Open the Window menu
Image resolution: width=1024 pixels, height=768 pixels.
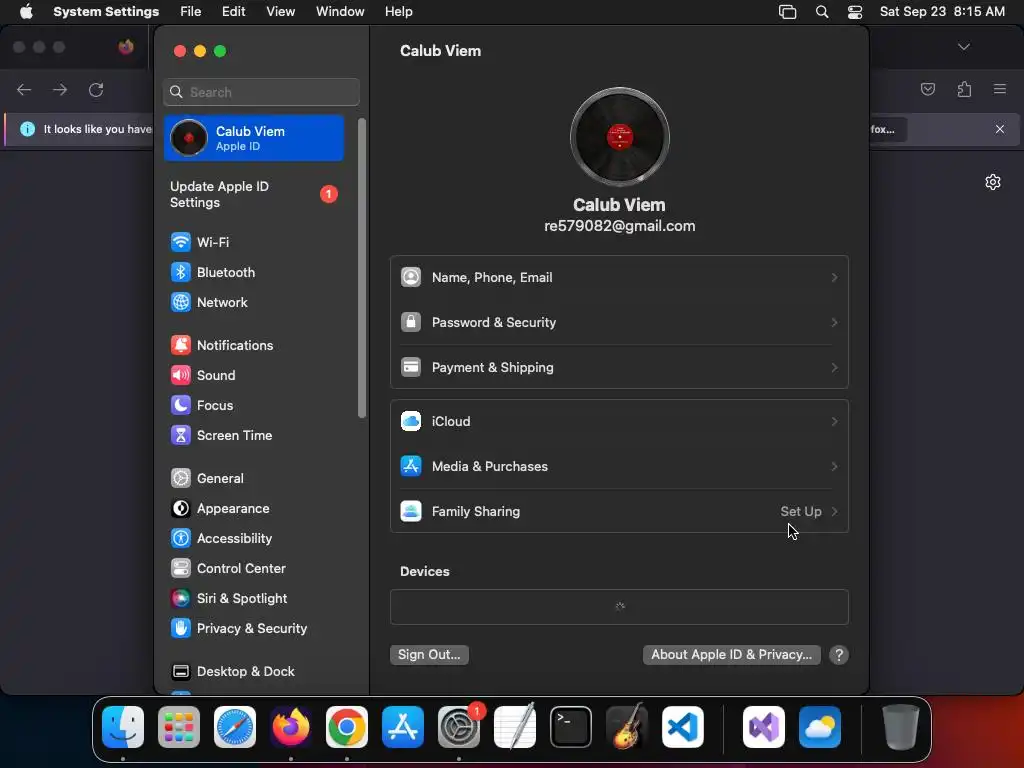(x=340, y=12)
